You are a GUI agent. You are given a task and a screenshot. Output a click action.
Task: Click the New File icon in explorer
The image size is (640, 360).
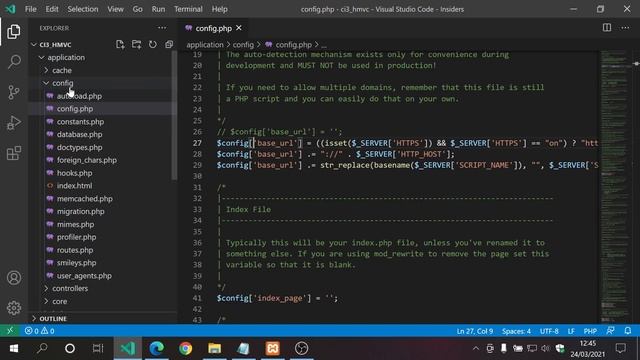click(120, 44)
